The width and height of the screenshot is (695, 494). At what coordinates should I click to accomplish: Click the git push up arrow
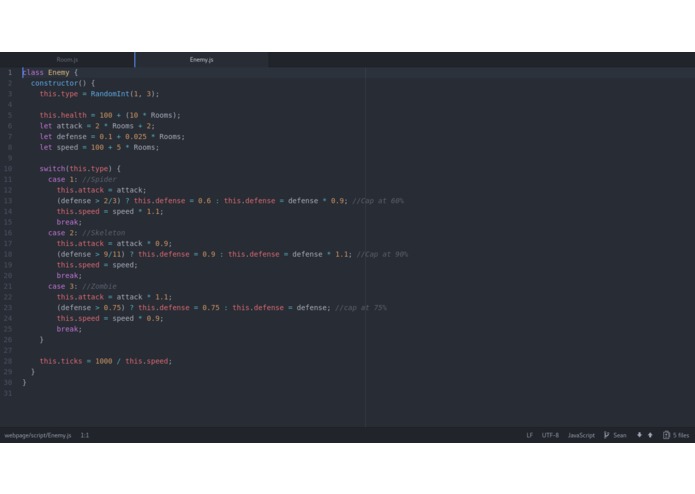tap(650, 435)
